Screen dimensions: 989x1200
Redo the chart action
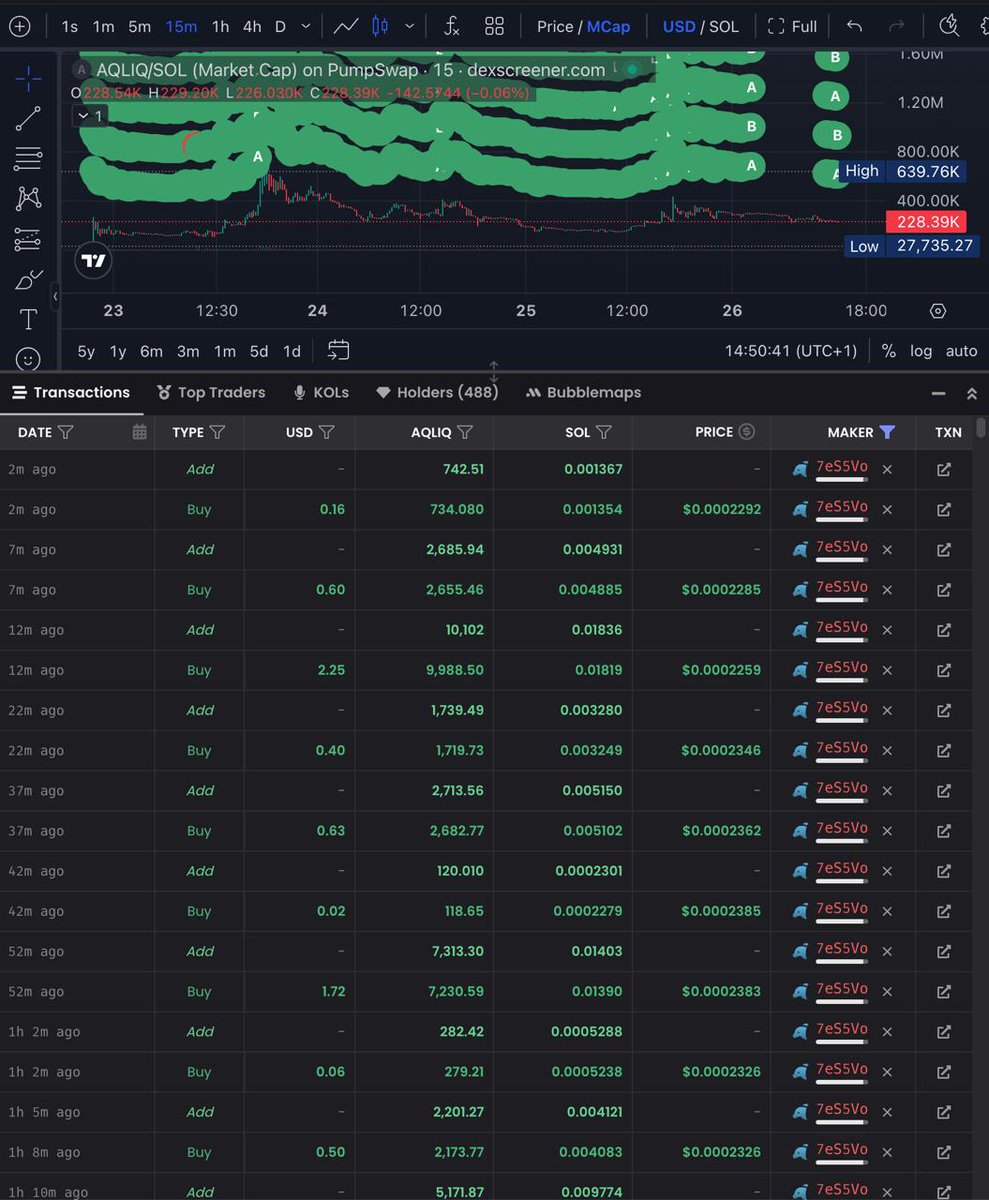(897, 27)
